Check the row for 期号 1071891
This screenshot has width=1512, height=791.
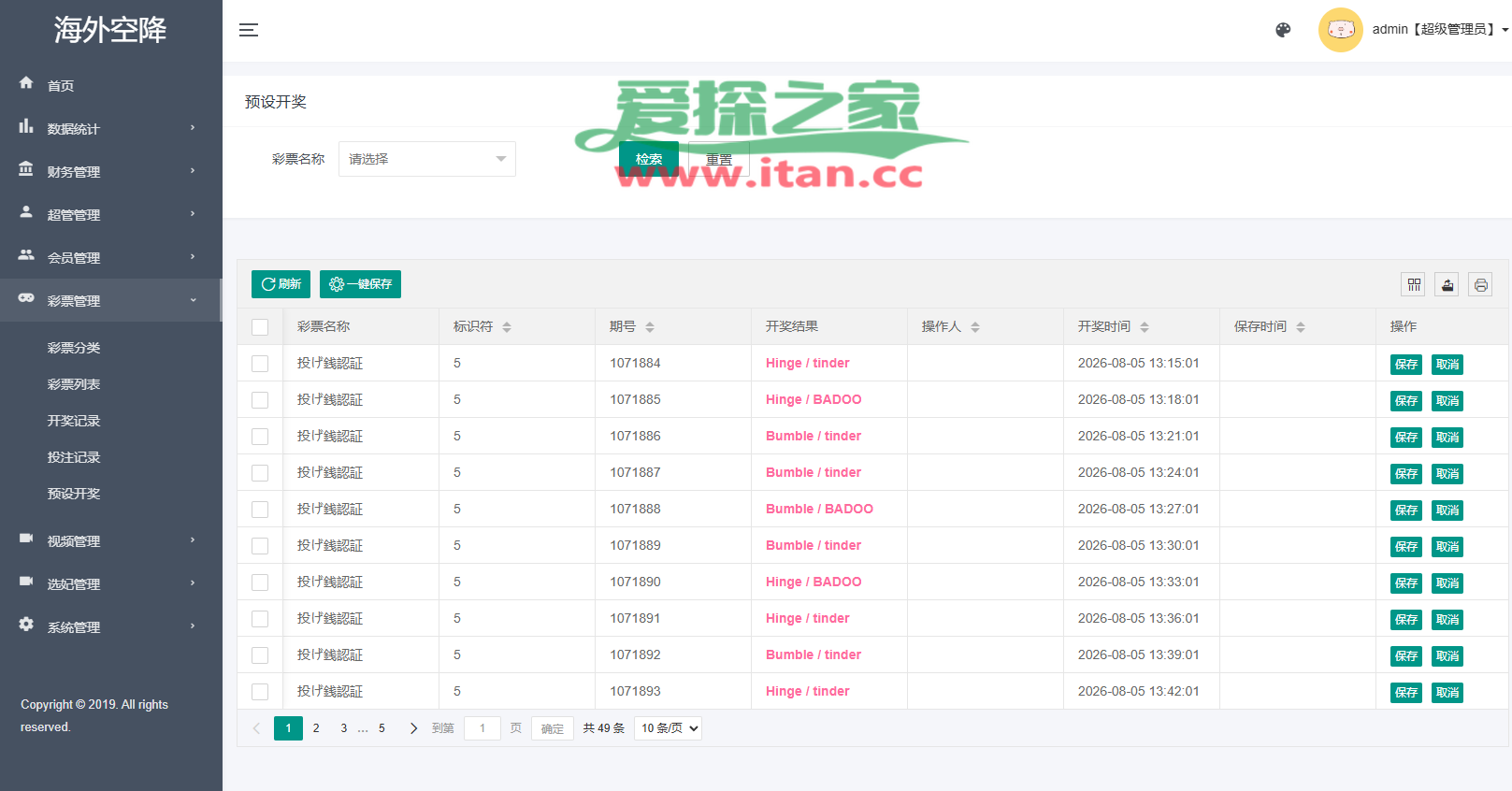[260, 619]
